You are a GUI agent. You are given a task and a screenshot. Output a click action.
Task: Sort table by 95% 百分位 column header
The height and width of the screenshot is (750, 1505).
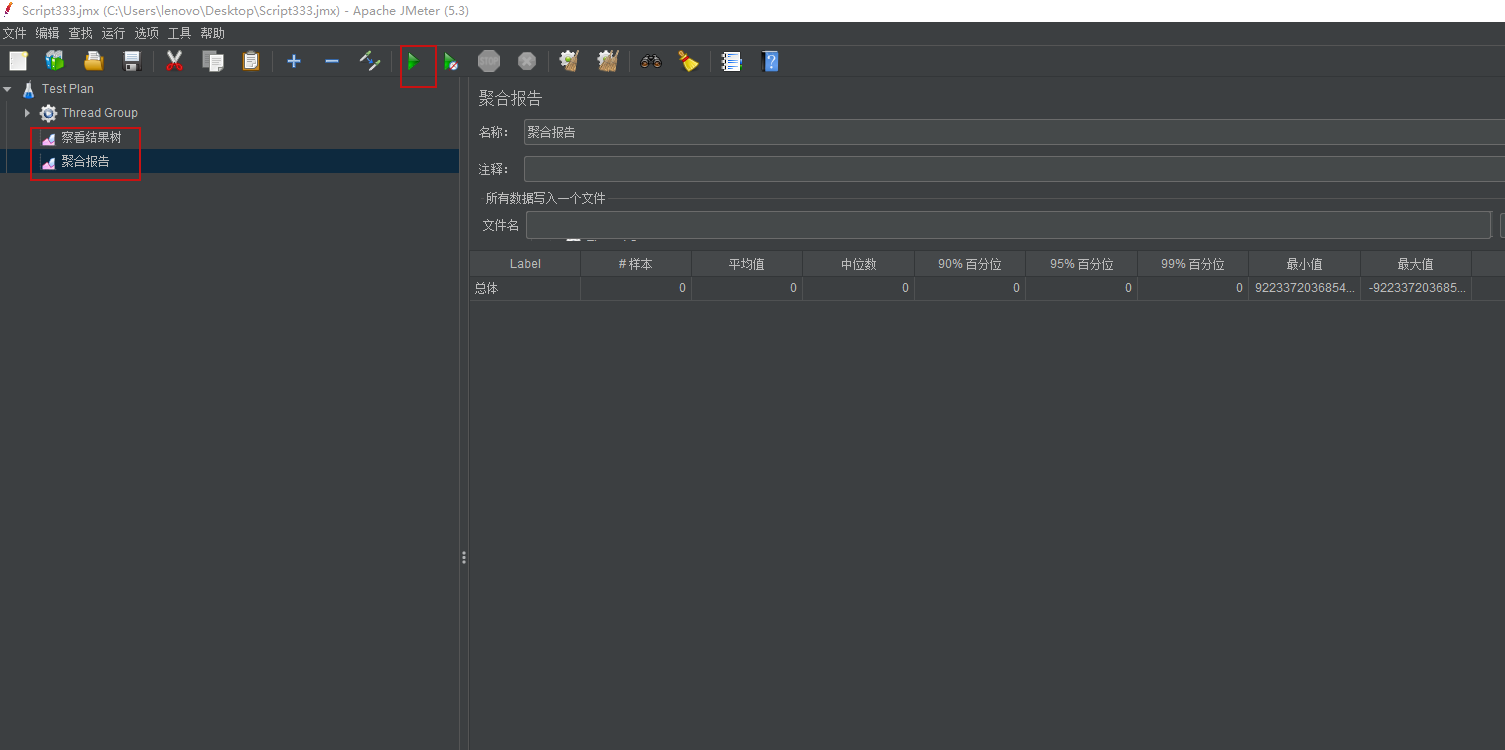[1081, 264]
